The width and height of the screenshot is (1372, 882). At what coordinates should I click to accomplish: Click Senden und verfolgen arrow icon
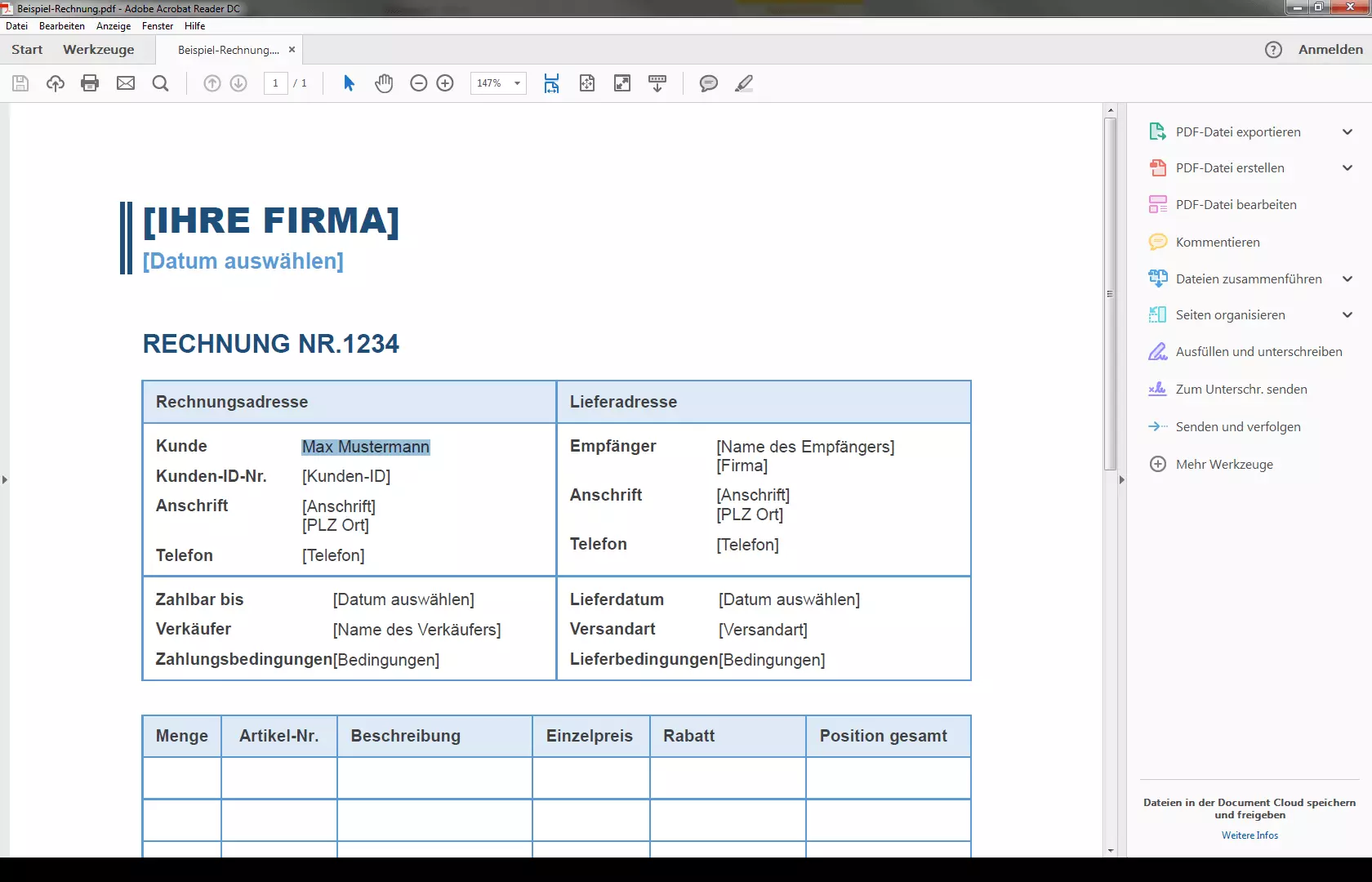(1158, 426)
